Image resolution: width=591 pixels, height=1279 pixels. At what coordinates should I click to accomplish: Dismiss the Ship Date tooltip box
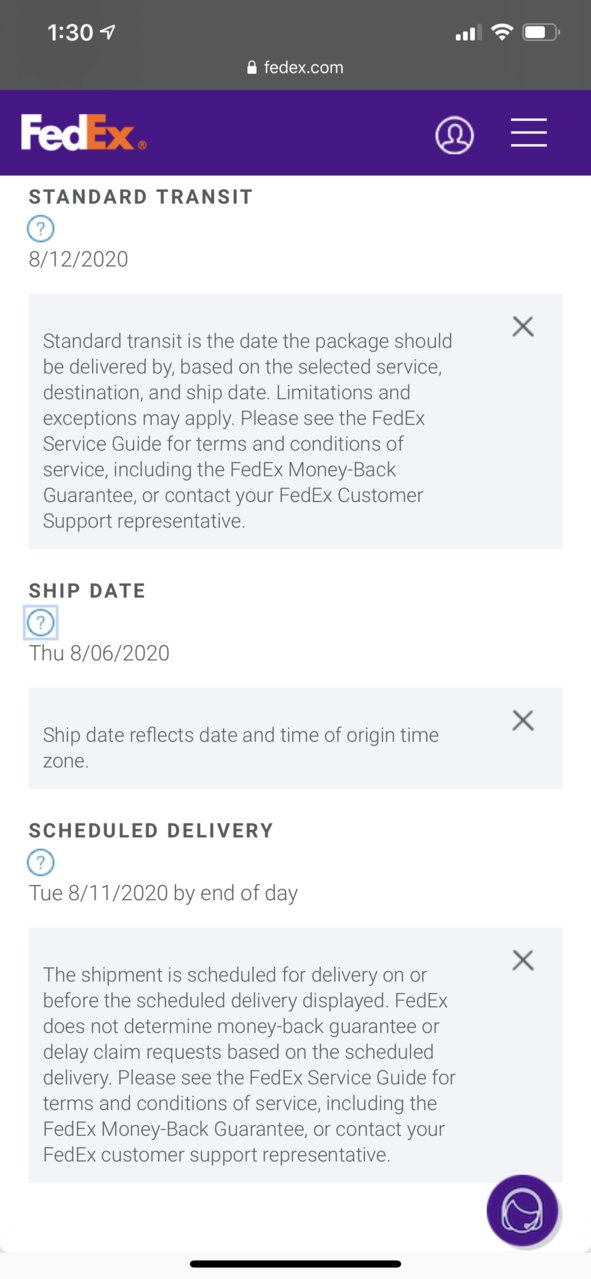coord(523,720)
